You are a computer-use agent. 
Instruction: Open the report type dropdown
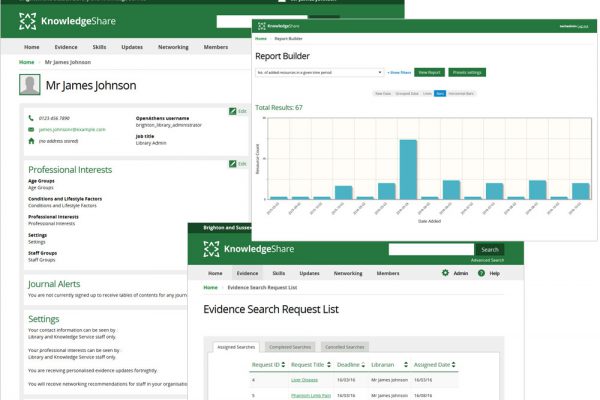[x=319, y=72]
